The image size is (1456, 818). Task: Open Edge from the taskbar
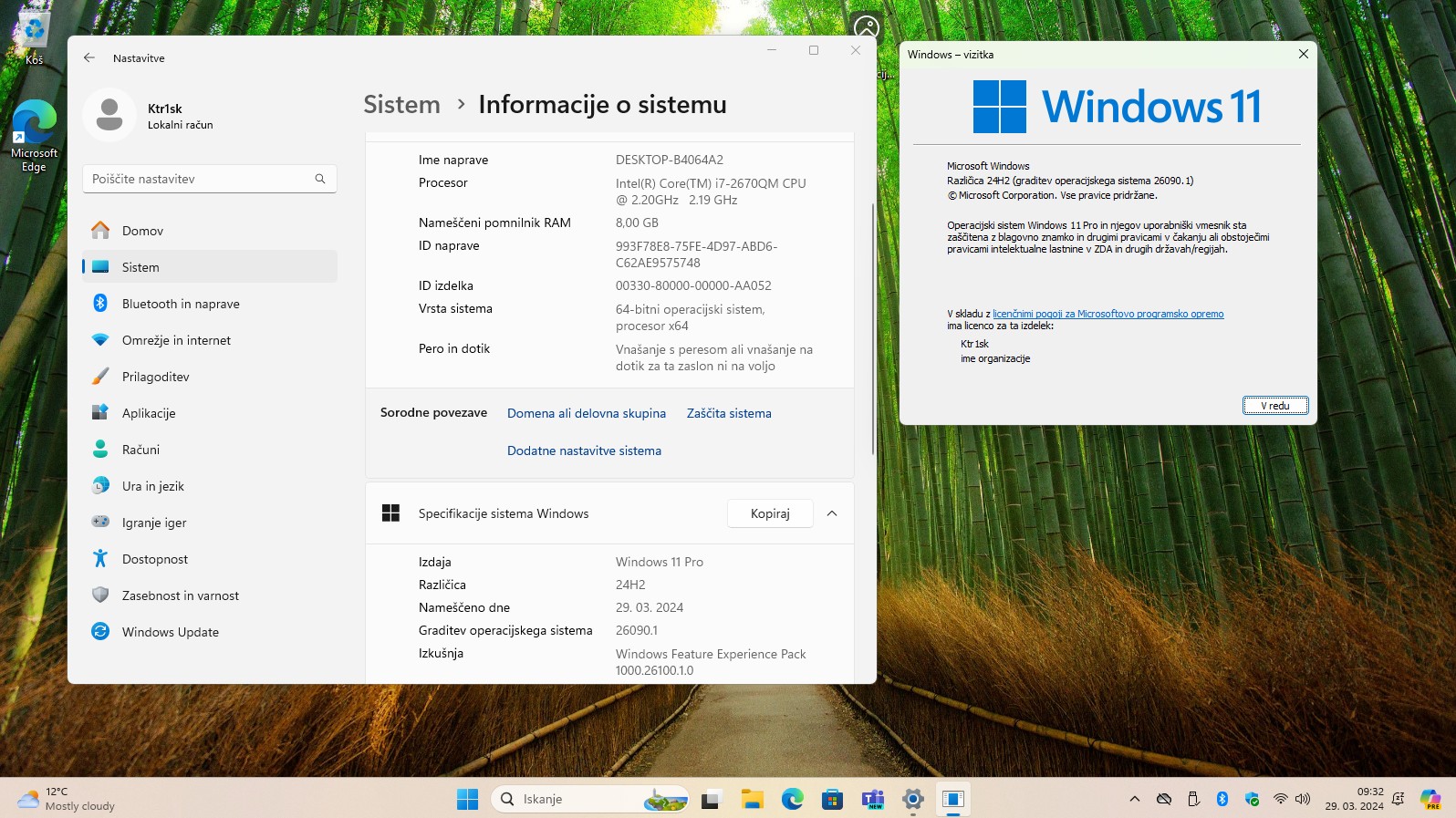(x=792, y=799)
